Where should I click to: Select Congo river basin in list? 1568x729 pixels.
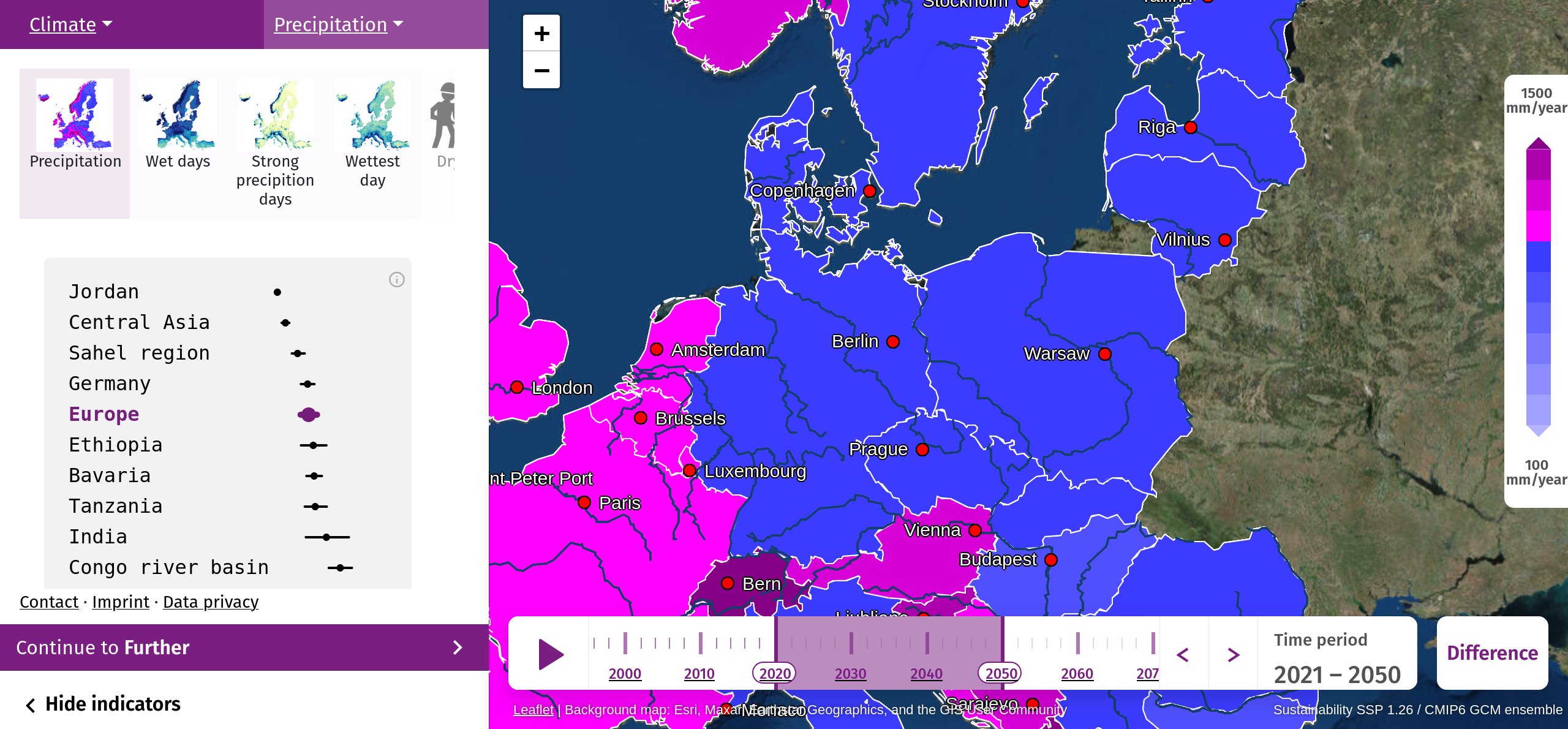[x=168, y=567]
